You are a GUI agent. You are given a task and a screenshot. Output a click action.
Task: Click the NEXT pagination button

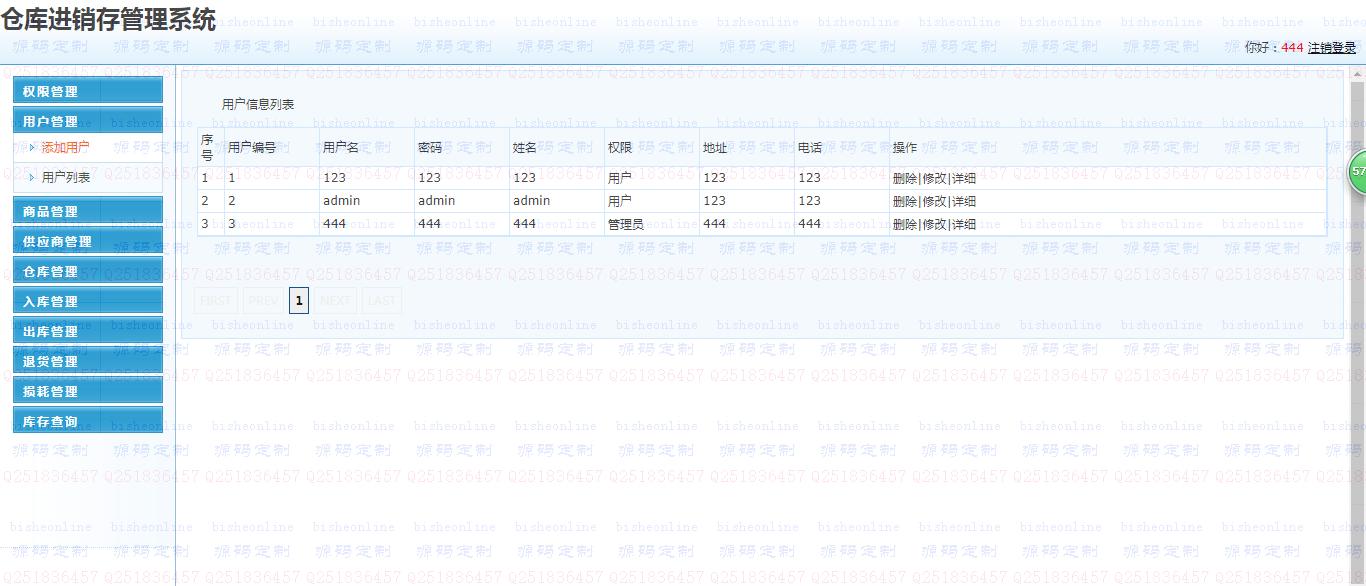point(336,300)
